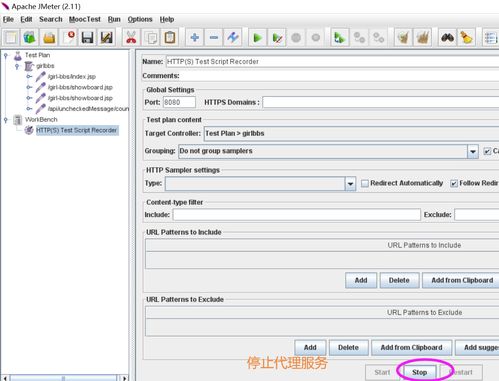Open the Run menu

click(114, 19)
